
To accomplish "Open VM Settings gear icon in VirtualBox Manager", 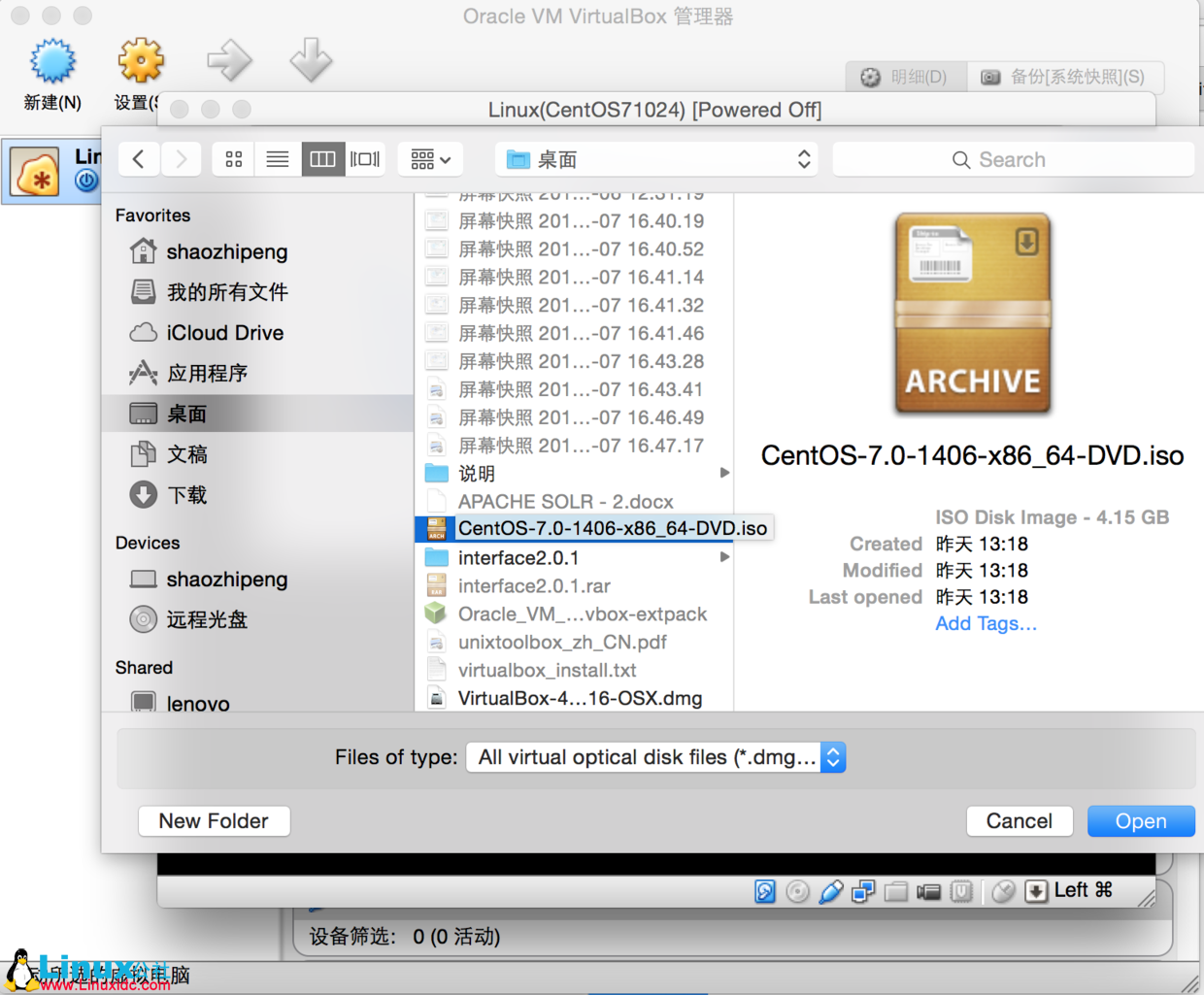I will [141, 61].
